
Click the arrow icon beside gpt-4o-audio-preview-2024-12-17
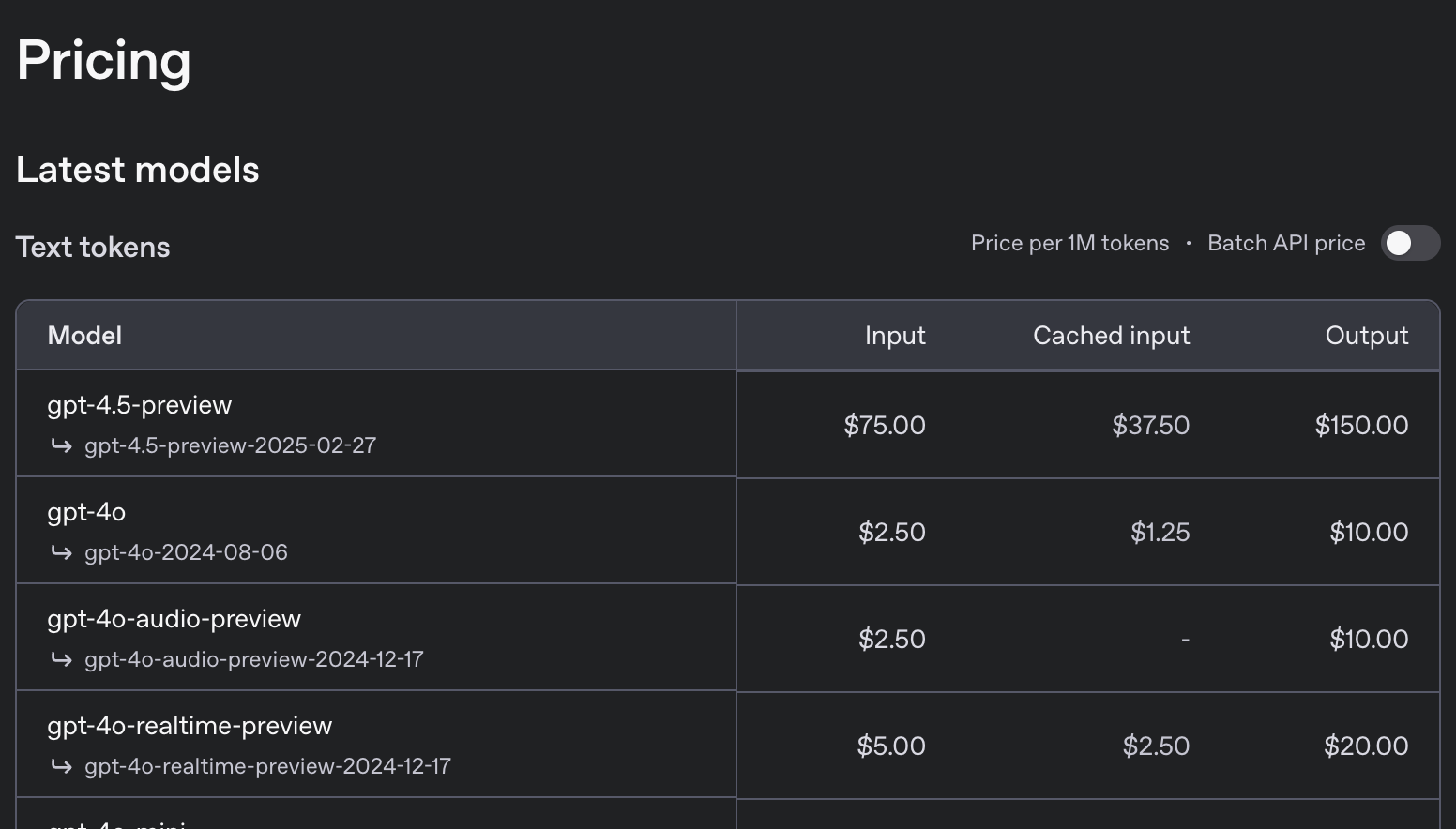[62, 659]
